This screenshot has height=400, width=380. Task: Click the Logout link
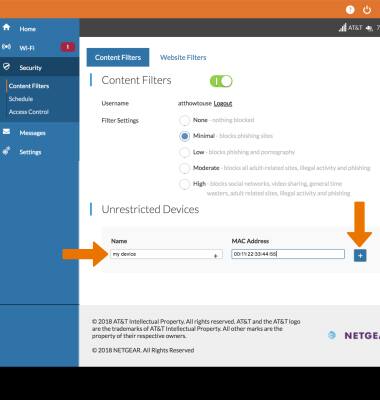[x=223, y=103]
